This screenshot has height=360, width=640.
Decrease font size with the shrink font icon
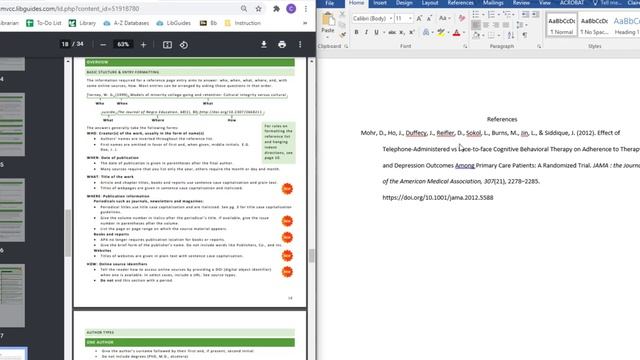[429, 18]
